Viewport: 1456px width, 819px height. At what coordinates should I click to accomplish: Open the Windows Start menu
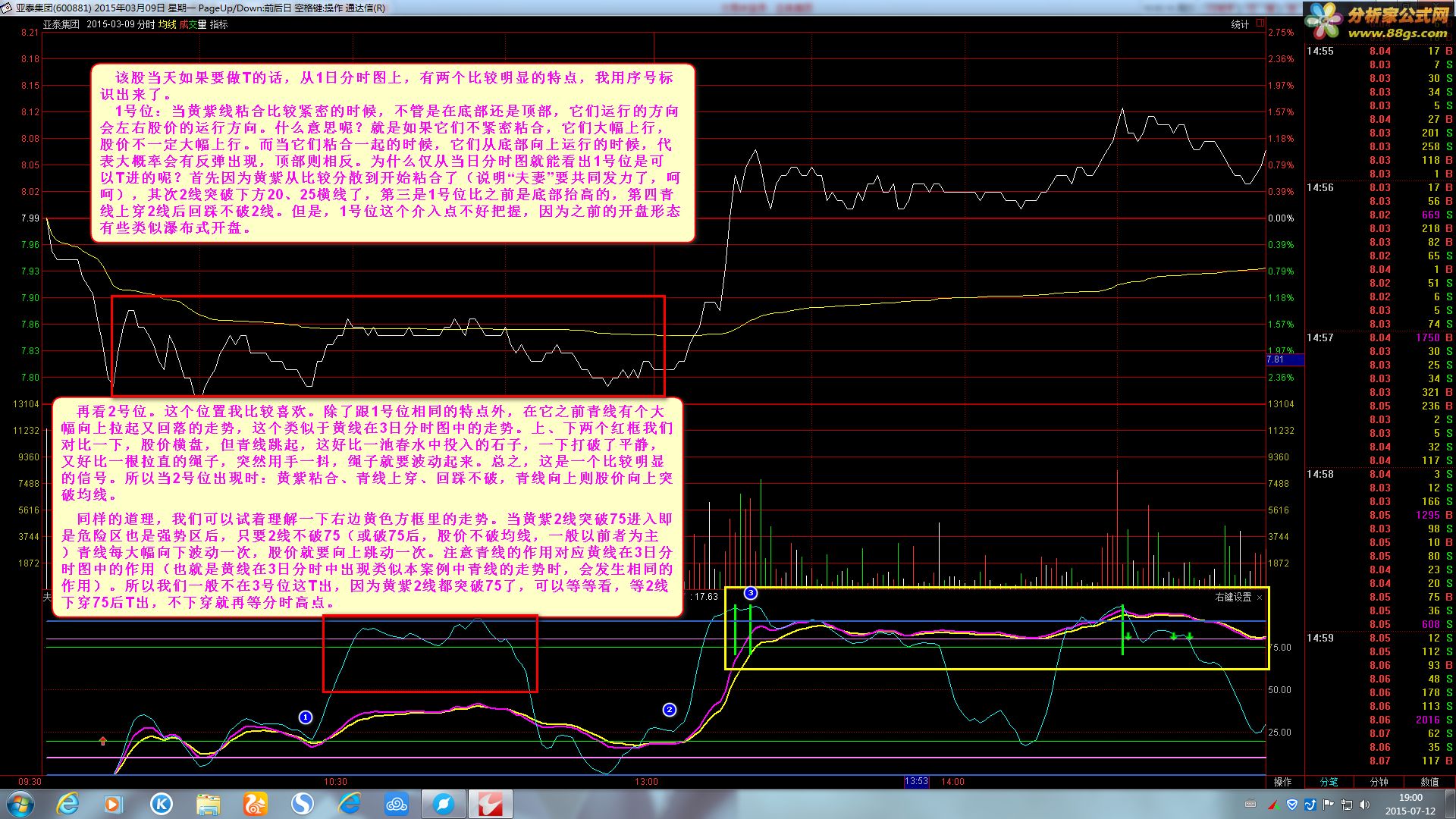[x=20, y=804]
